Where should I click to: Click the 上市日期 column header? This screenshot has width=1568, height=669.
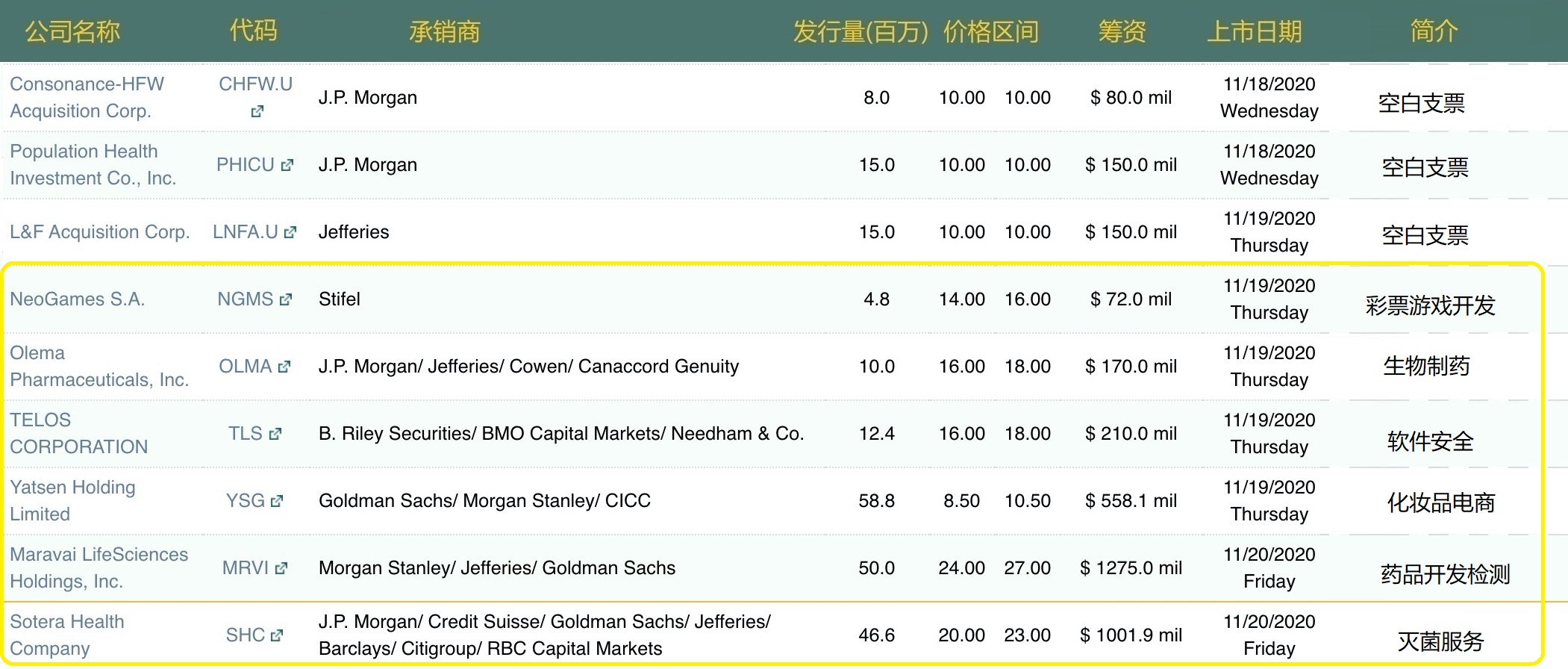(1255, 31)
